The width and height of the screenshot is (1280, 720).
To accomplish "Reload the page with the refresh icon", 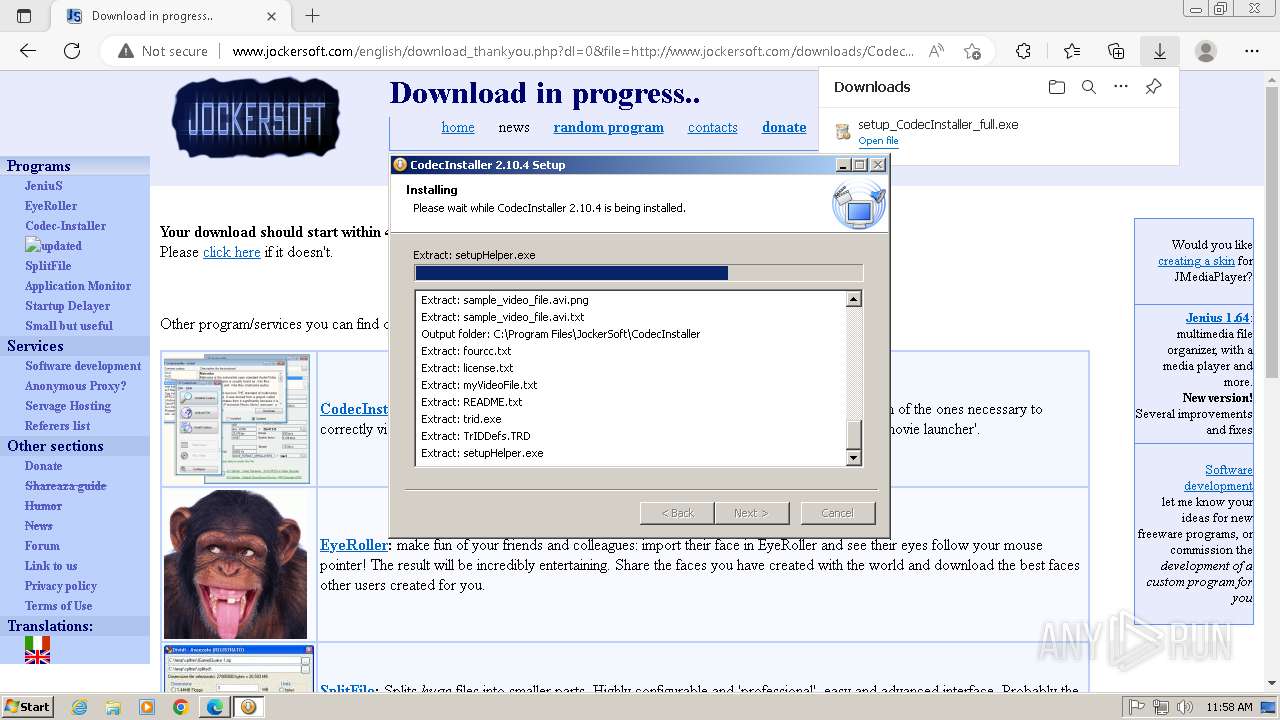I will click(x=72, y=51).
